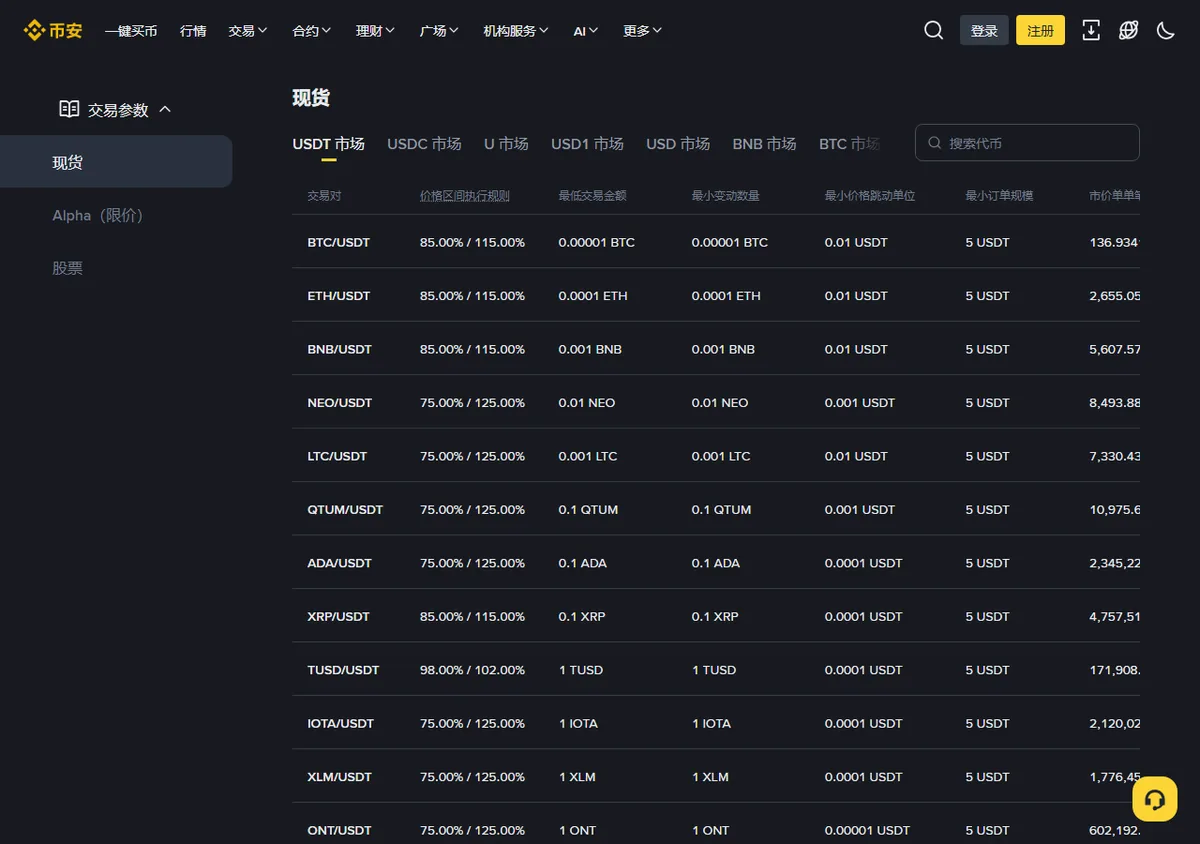The image size is (1200, 844).
Task: Open the search magnifier icon in header
Action: click(933, 30)
